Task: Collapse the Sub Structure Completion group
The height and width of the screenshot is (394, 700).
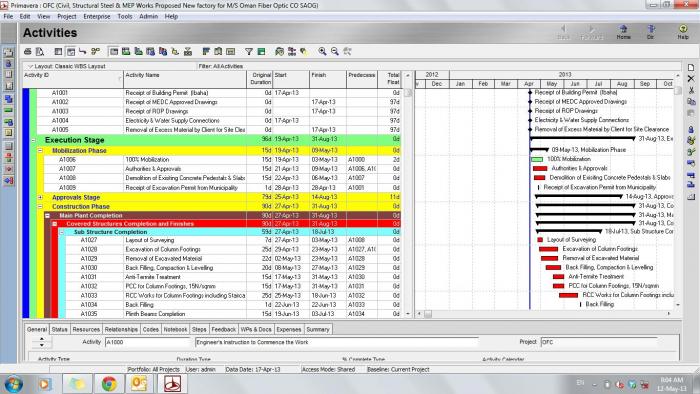Action: pyautogui.click(x=62, y=232)
